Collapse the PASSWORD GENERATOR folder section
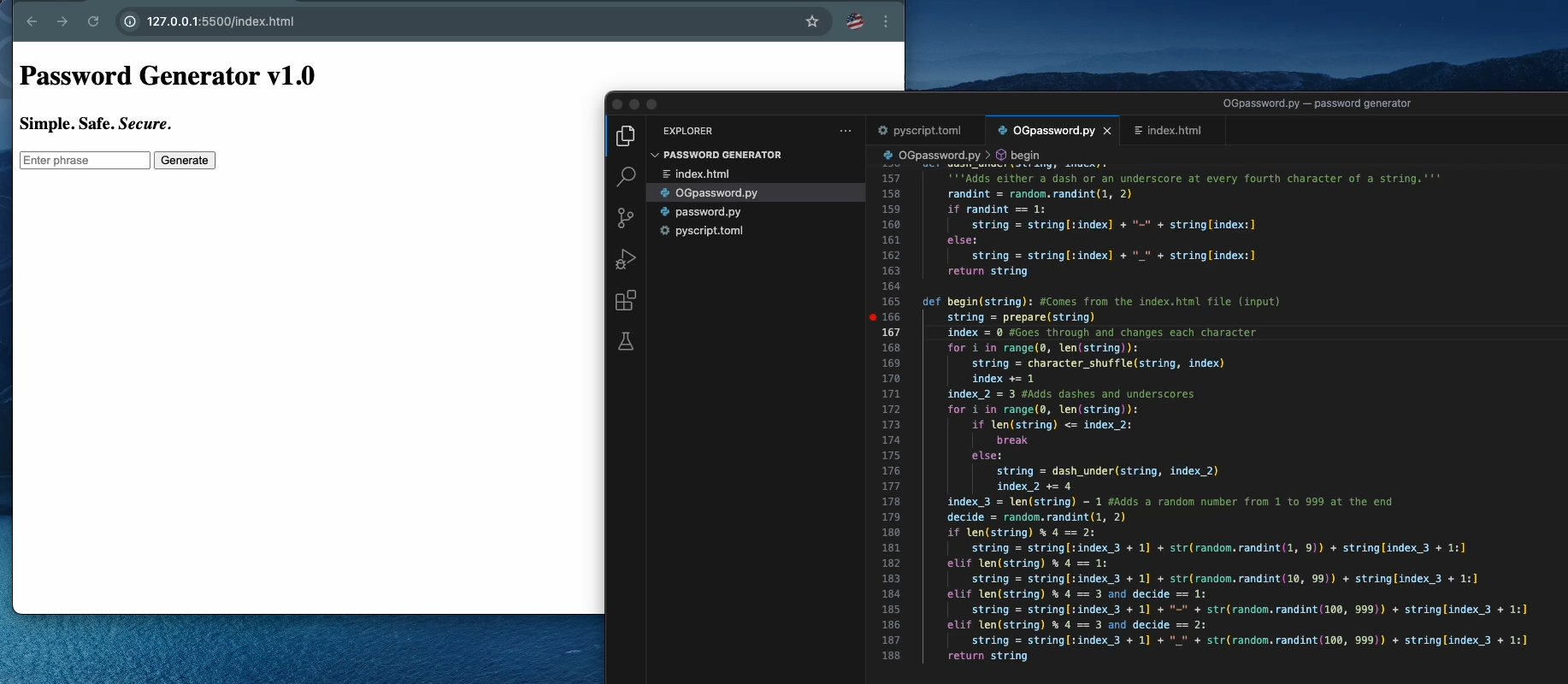Viewport: 1568px width, 684px height. pyautogui.click(x=656, y=155)
